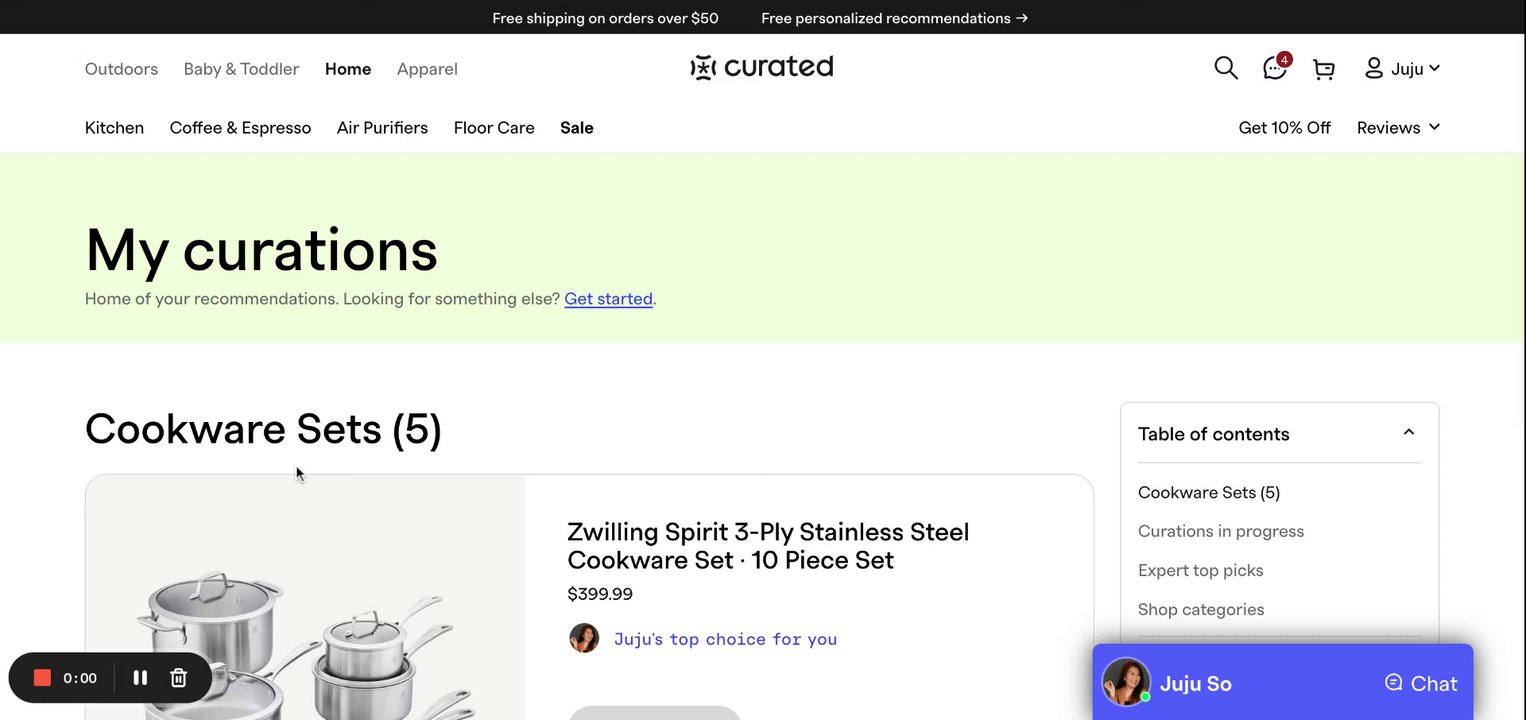Pause the recording
Image resolution: width=1526 pixels, height=720 pixels.
coord(140,678)
